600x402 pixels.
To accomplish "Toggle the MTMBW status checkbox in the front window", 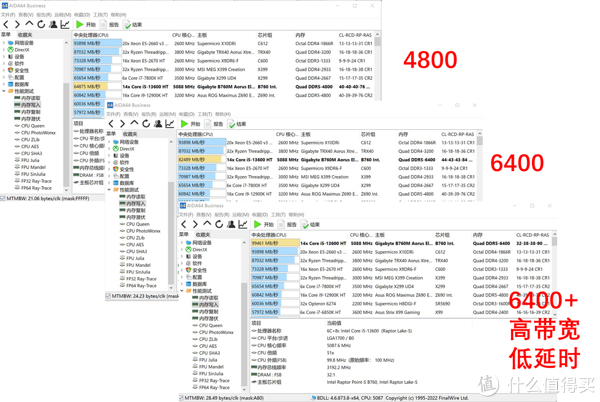I will [x=181, y=398].
